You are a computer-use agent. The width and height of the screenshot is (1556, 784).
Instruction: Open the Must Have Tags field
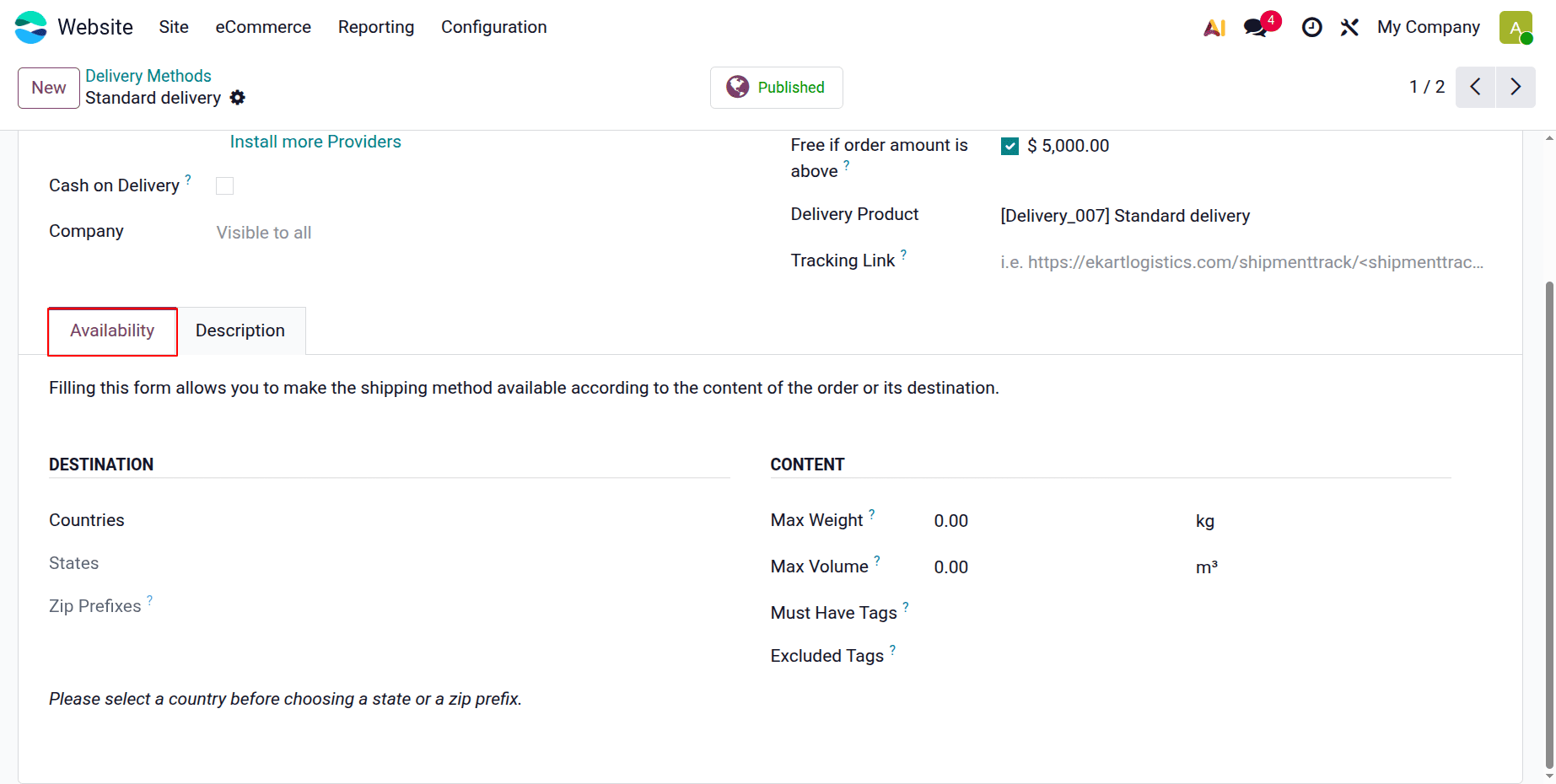pos(1193,613)
